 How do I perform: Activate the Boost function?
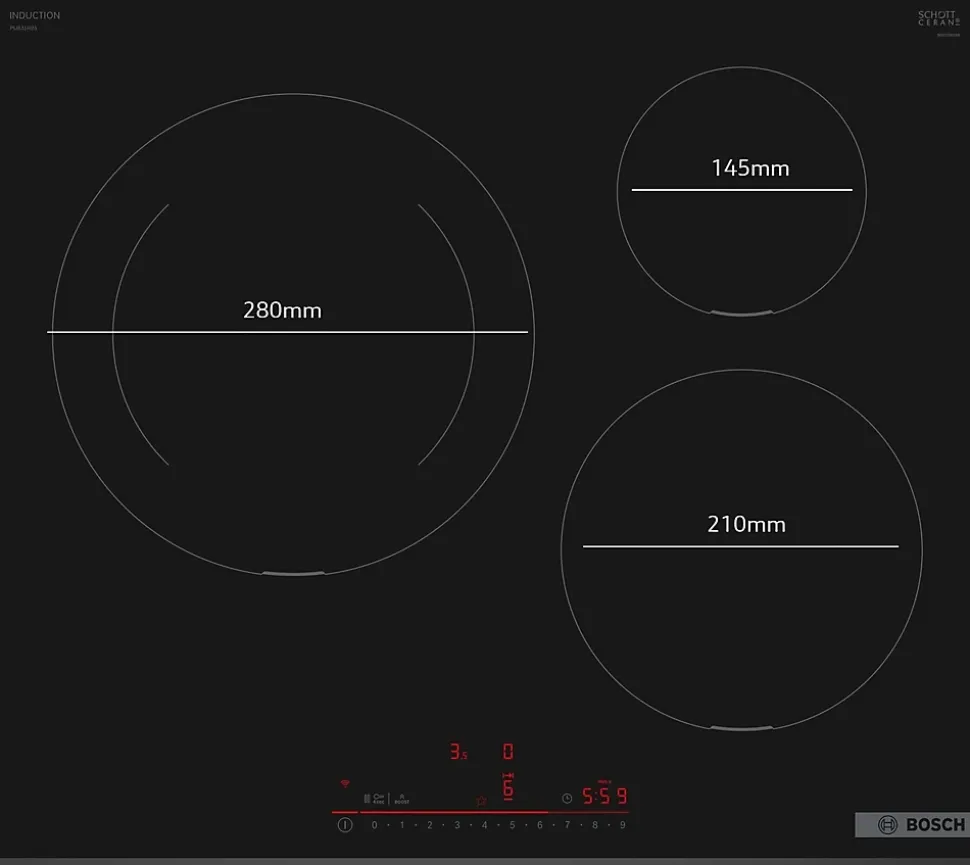pyautogui.click(x=401, y=799)
